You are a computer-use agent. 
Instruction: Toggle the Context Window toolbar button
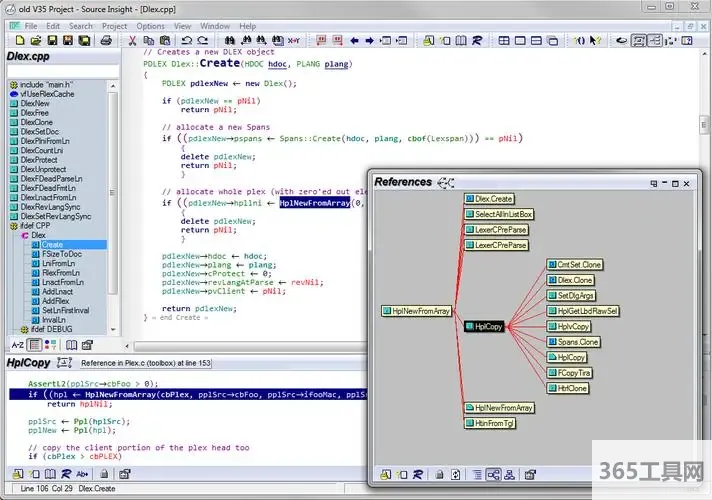pos(638,41)
